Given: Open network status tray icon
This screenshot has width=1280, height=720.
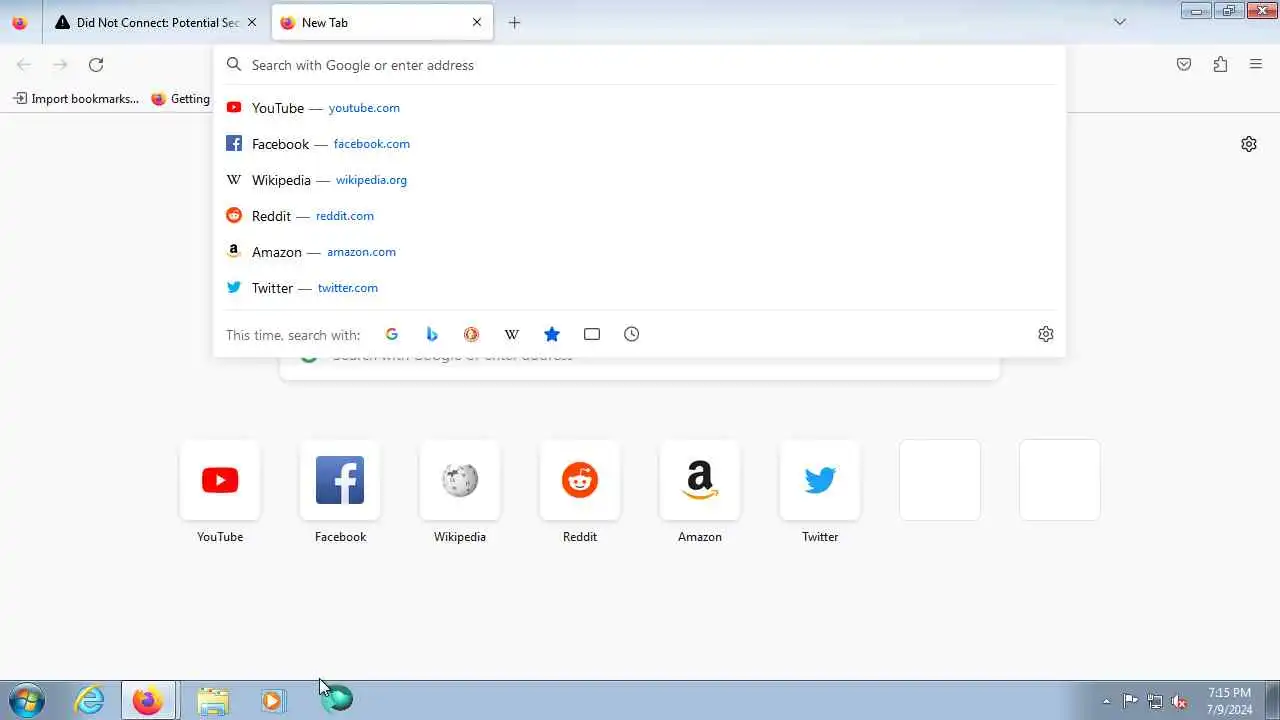Looking at the screenshot, I should coord(1155,701).
